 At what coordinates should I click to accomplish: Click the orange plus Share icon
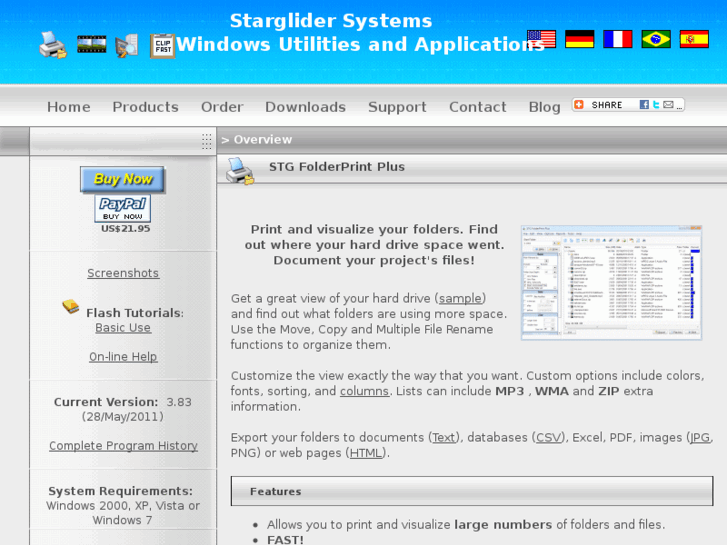579,105
